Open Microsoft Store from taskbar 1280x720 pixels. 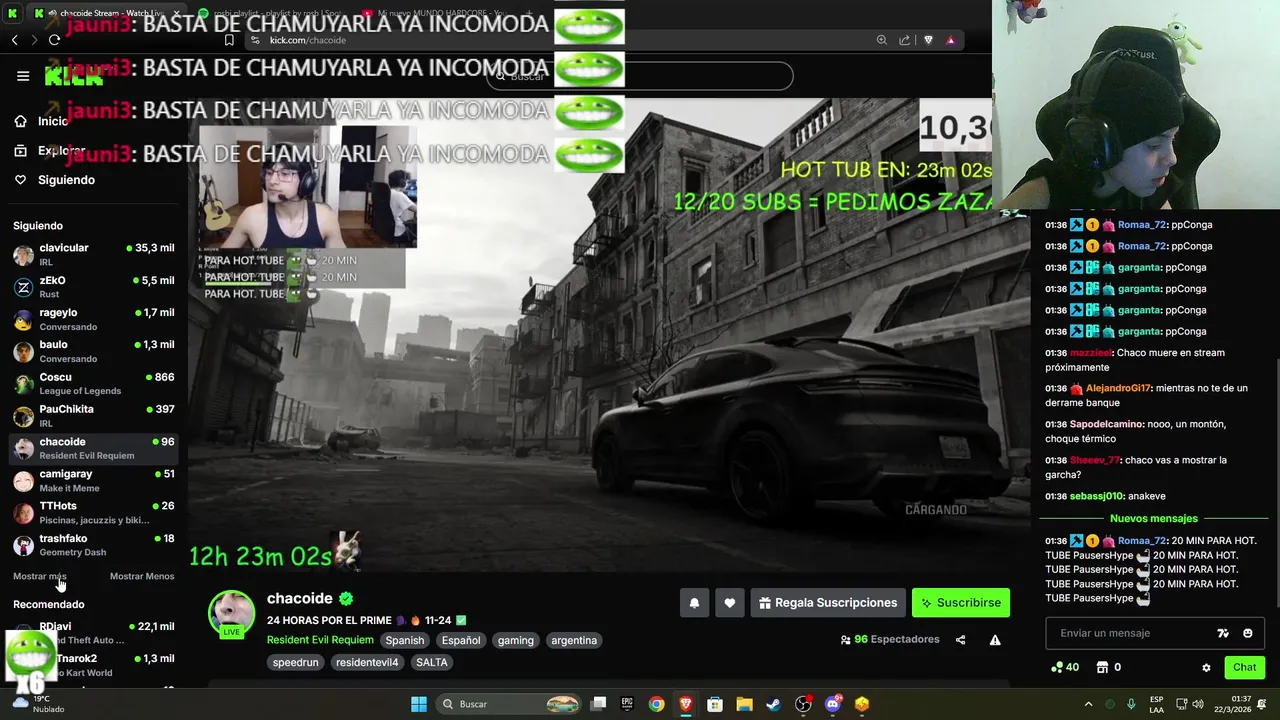[715, 704]
